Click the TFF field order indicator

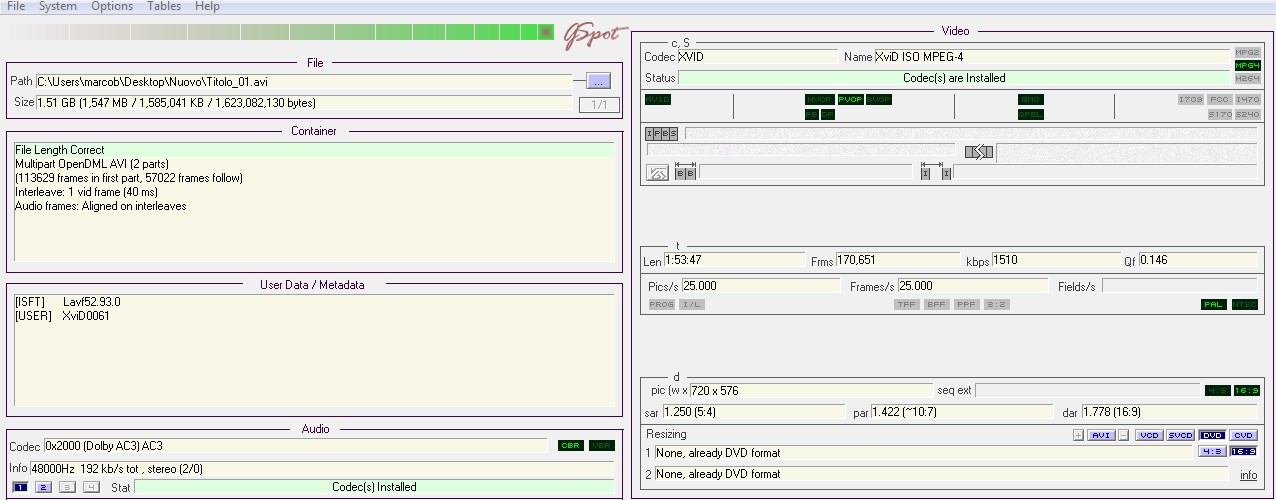tap(907, 305)
